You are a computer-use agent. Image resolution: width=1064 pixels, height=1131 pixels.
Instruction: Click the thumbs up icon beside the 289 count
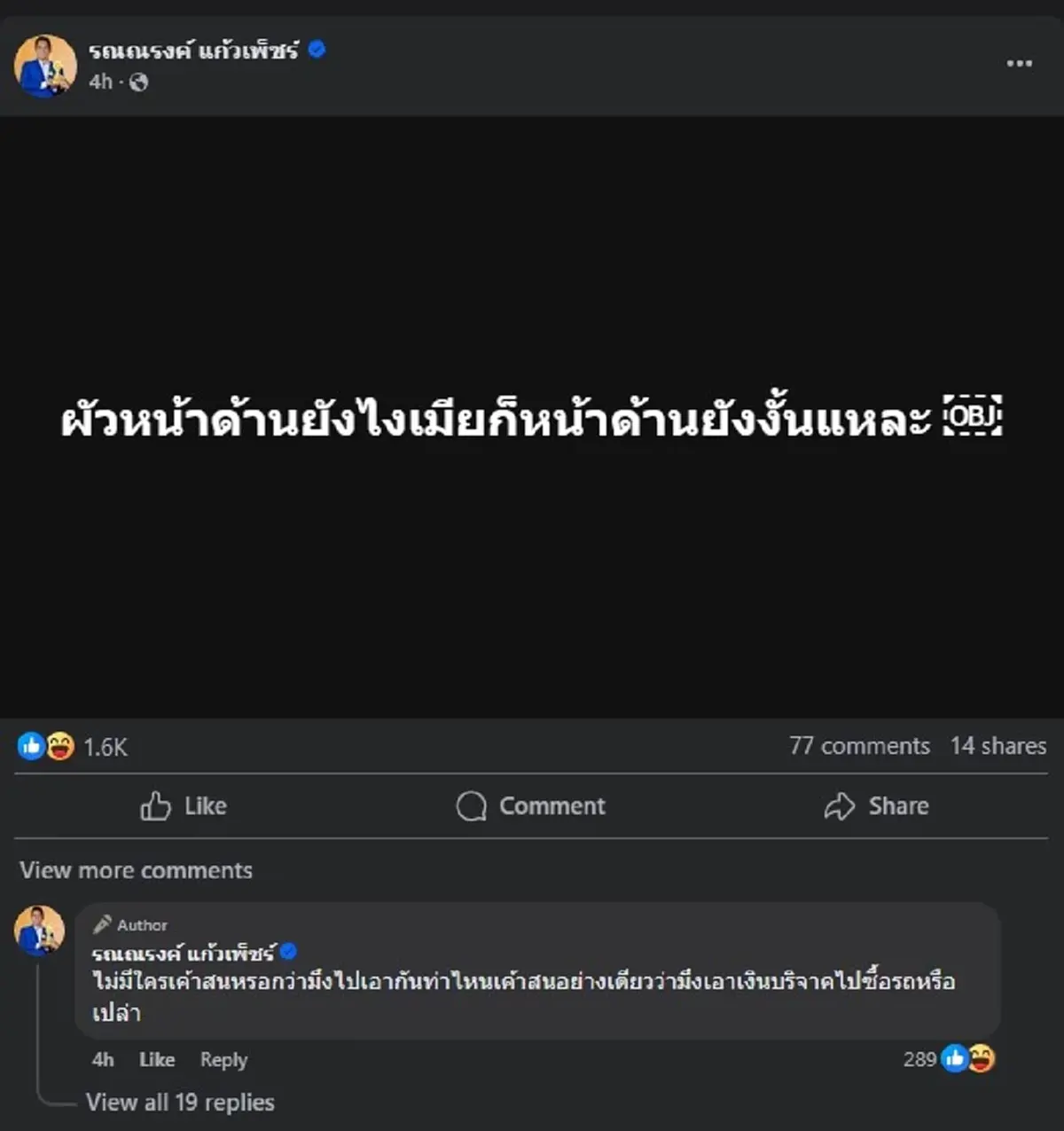click(x=956, y=1058)
